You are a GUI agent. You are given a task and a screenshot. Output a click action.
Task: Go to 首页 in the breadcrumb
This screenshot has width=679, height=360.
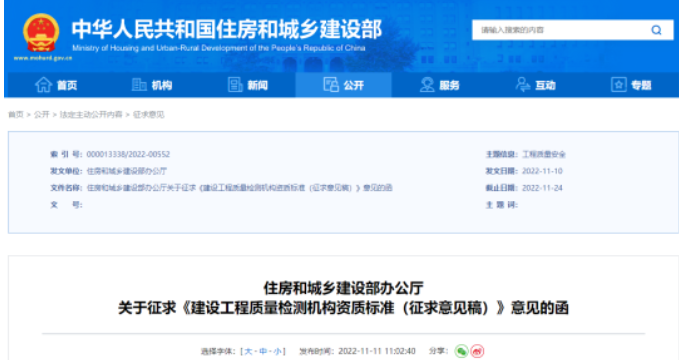point(16,115)
